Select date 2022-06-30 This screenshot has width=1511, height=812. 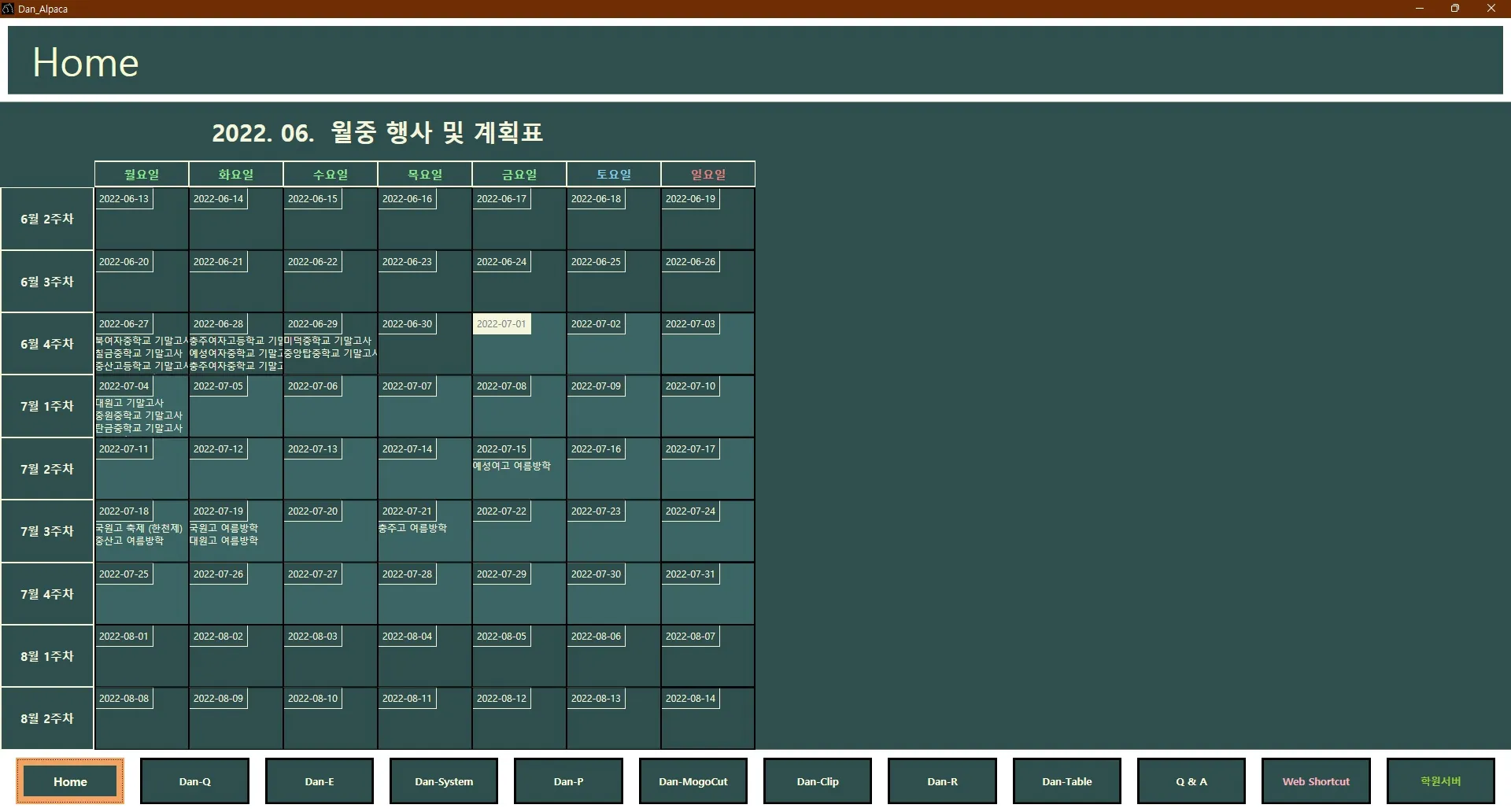tap(407, 324)
